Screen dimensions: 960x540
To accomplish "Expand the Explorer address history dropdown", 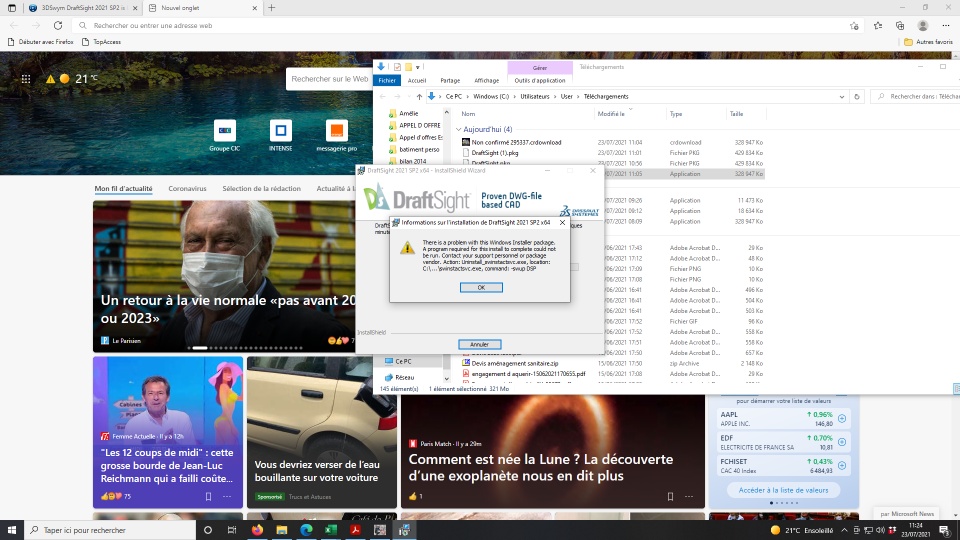I will click(x=842, y=97).
